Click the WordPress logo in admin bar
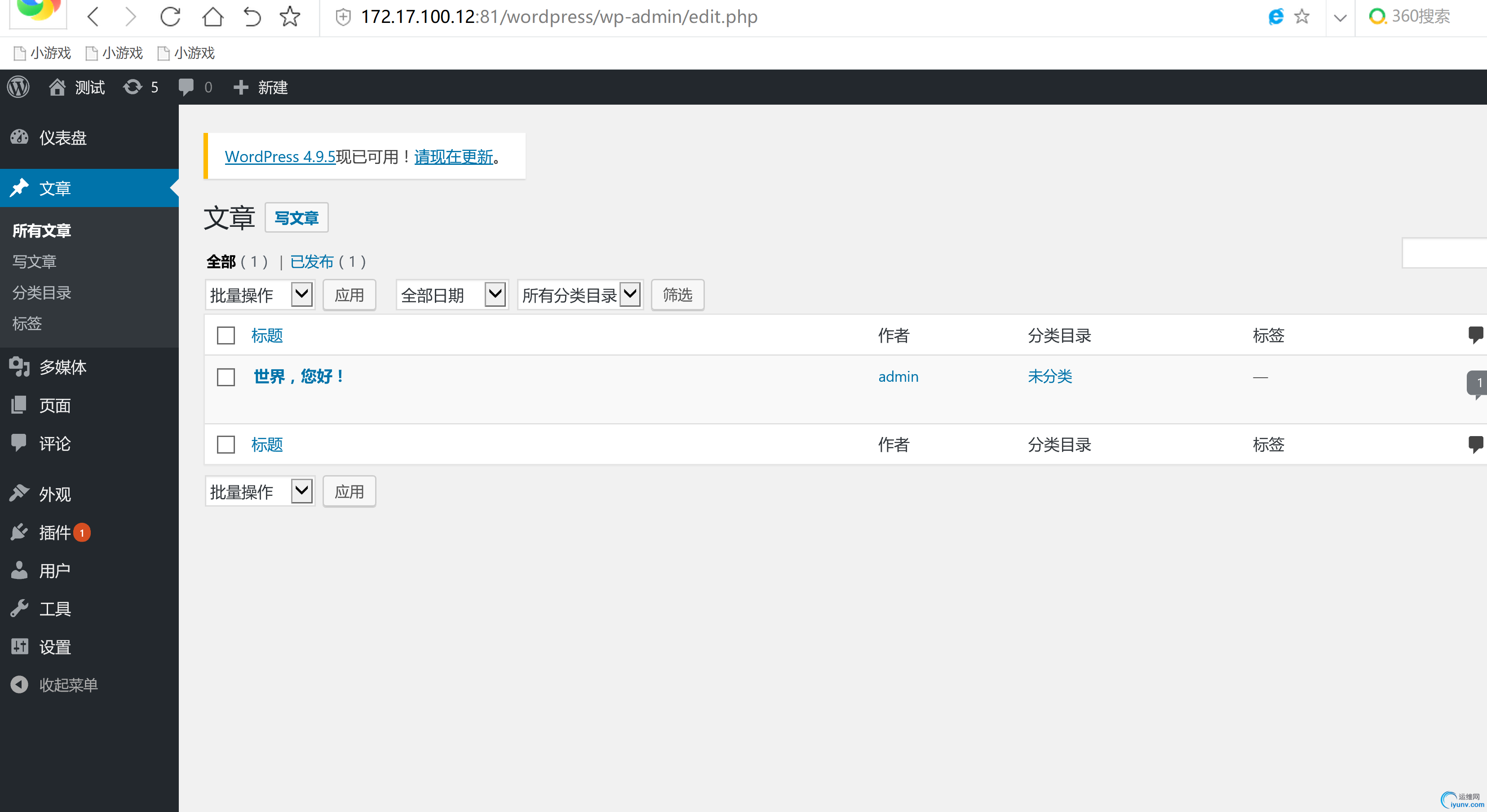The width and height of the screenshot is (1487, 812). click(18, 87)
